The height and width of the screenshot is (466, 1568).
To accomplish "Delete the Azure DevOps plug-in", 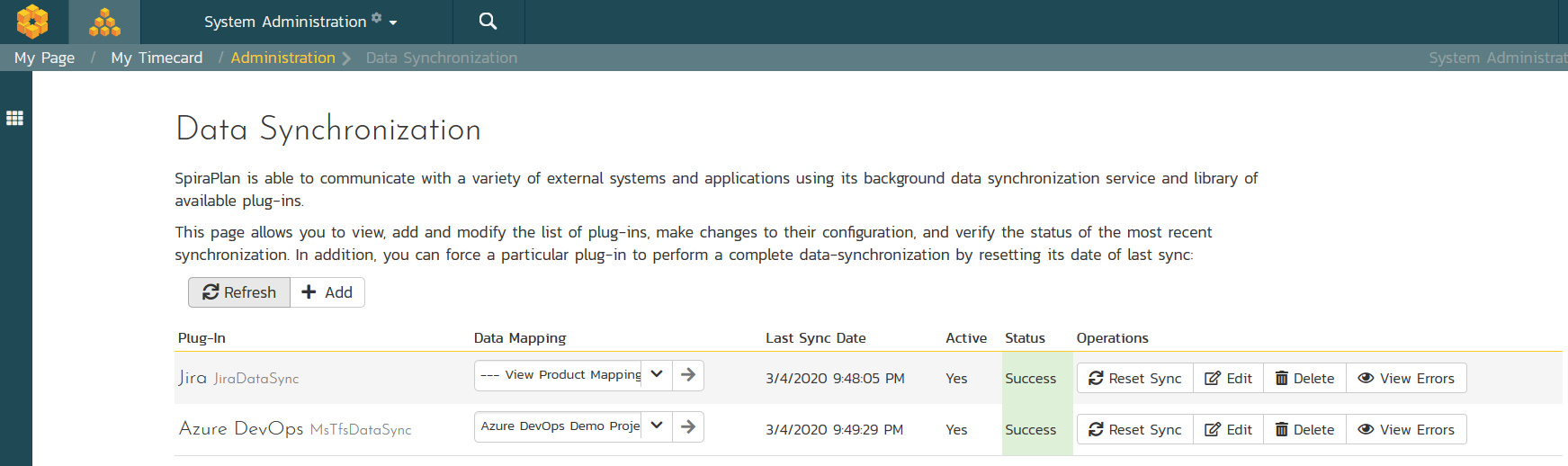I will (1304, 430).
